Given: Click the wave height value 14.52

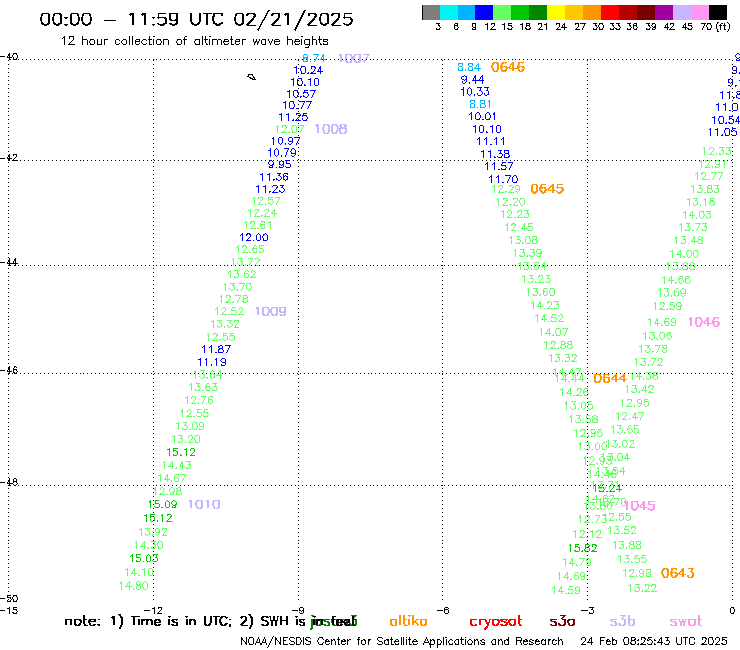Looking at the screenshot, I should coord(549,318).
